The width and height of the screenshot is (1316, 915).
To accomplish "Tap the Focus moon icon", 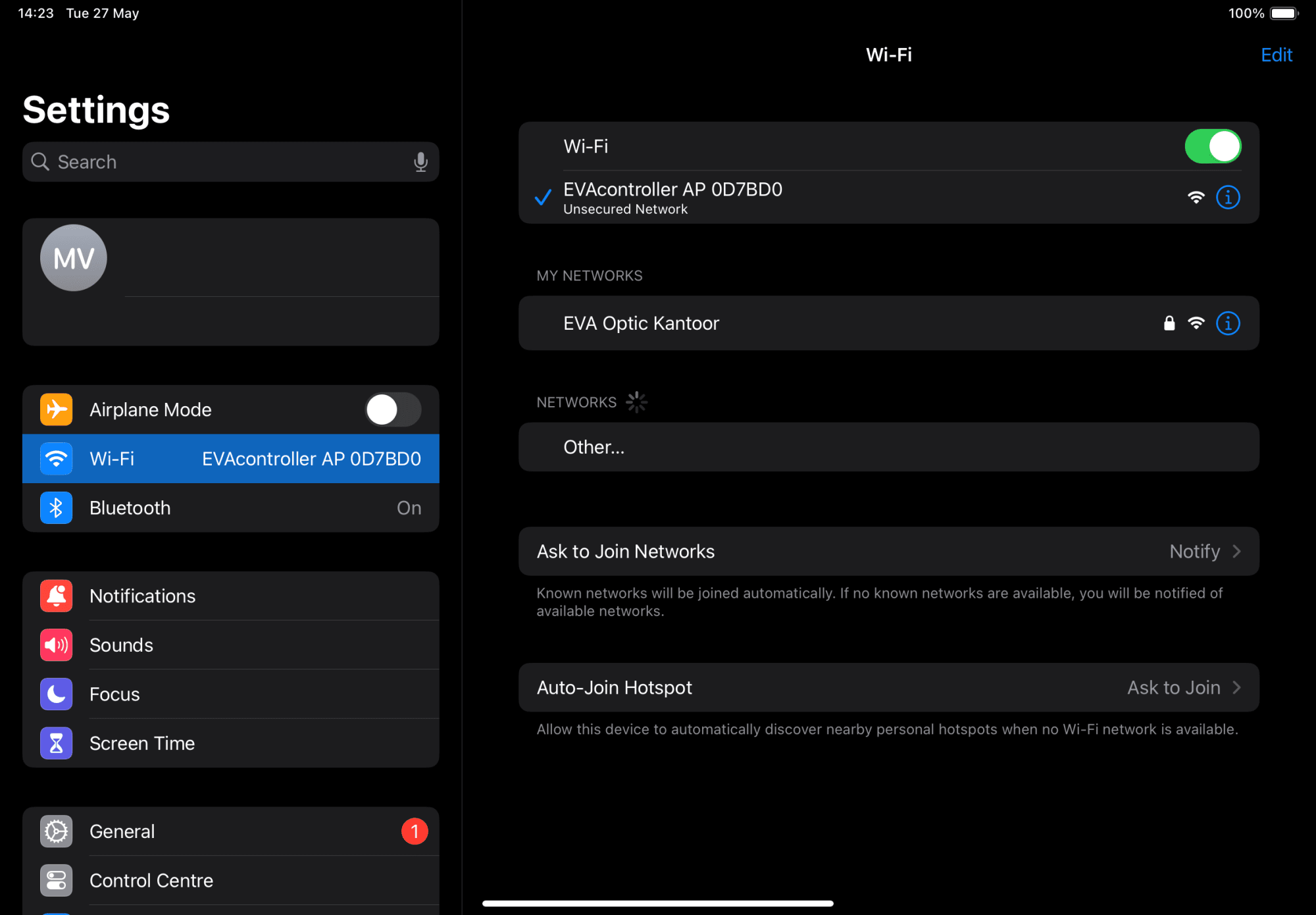I will click(x=57, y=694).
